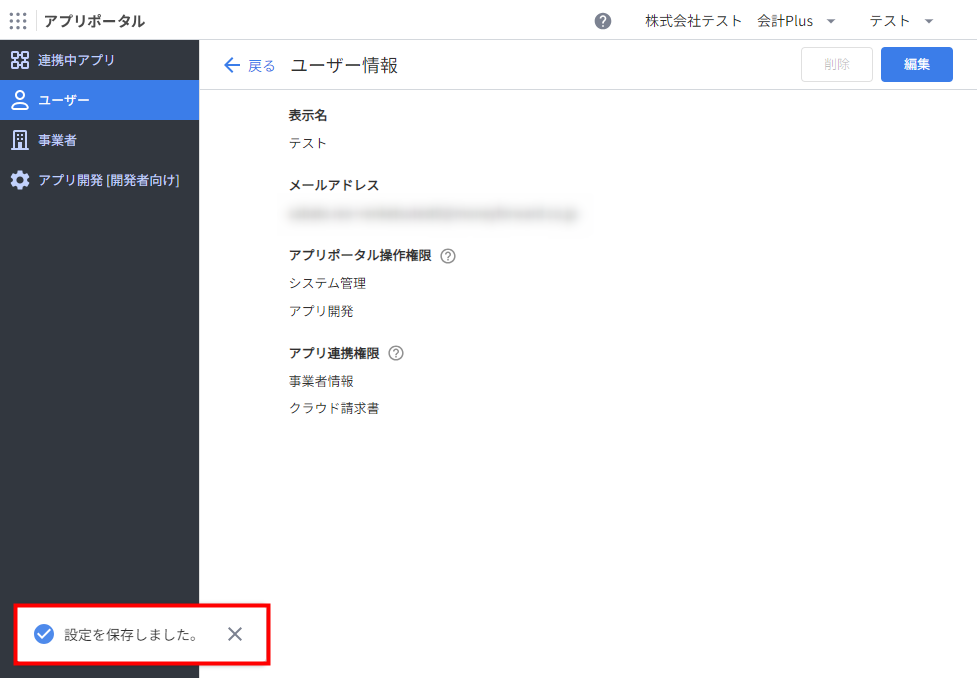Go to ユーザー in the sidebar
This screenshot has width=977, height=678.
[99, 100]
